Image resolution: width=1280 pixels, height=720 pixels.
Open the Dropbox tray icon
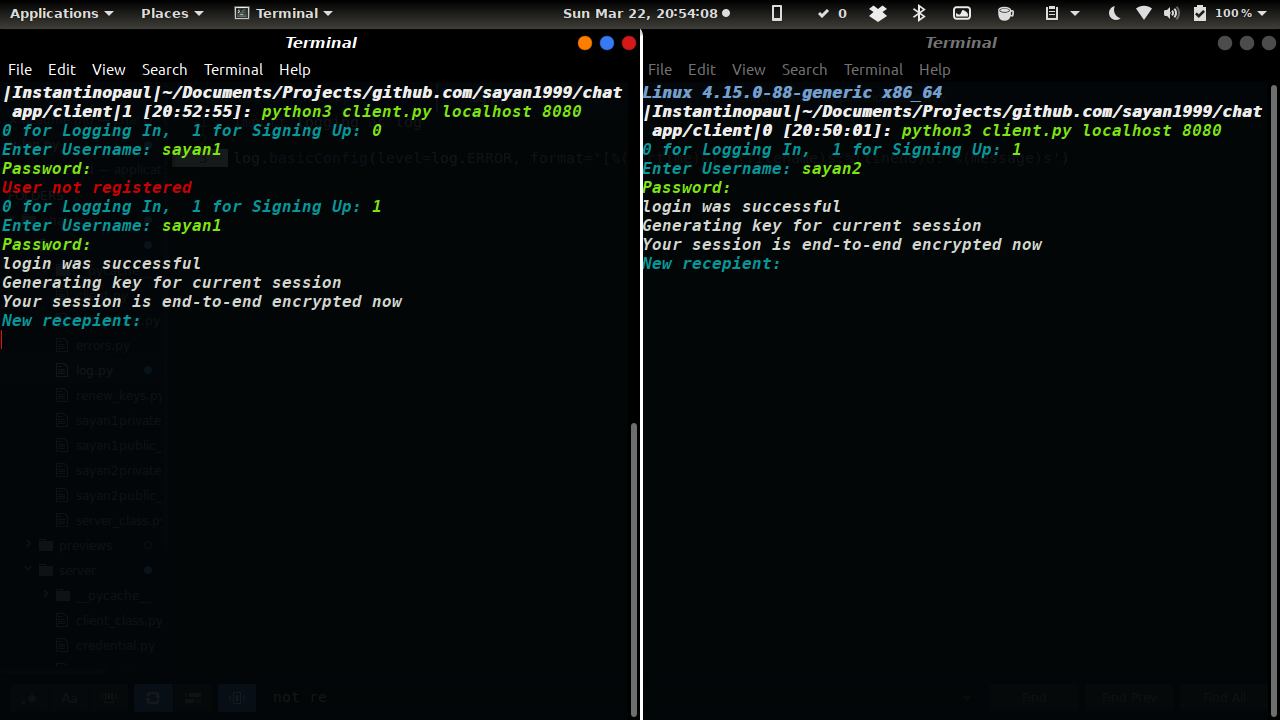coord(877,13)
